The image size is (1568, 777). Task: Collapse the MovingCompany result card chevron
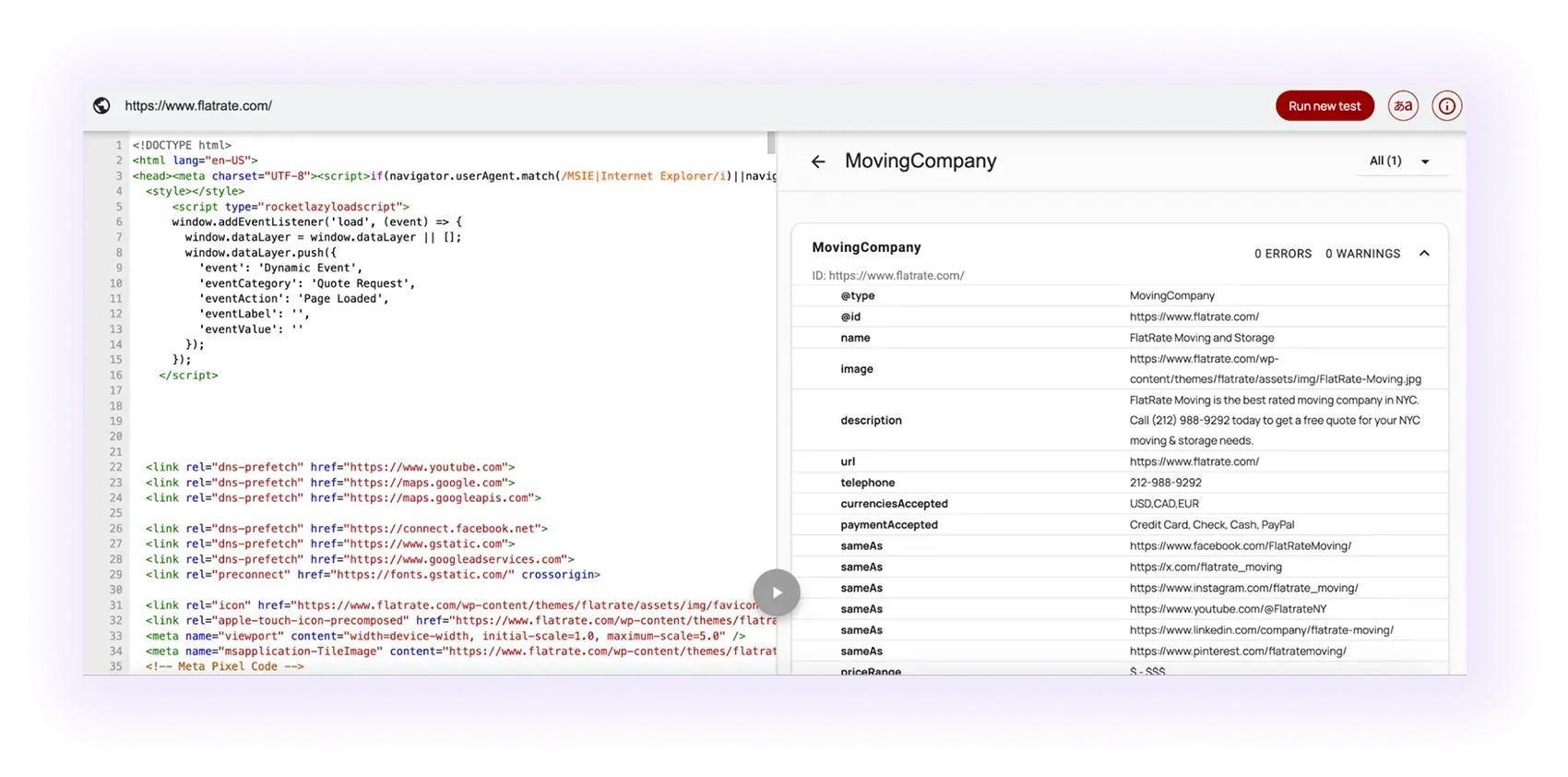(x=1424, y=253)
